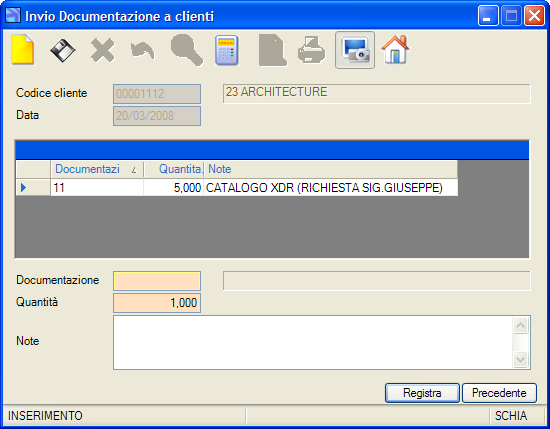
Task: Open the calculator icon
Action: pos(227,51)
